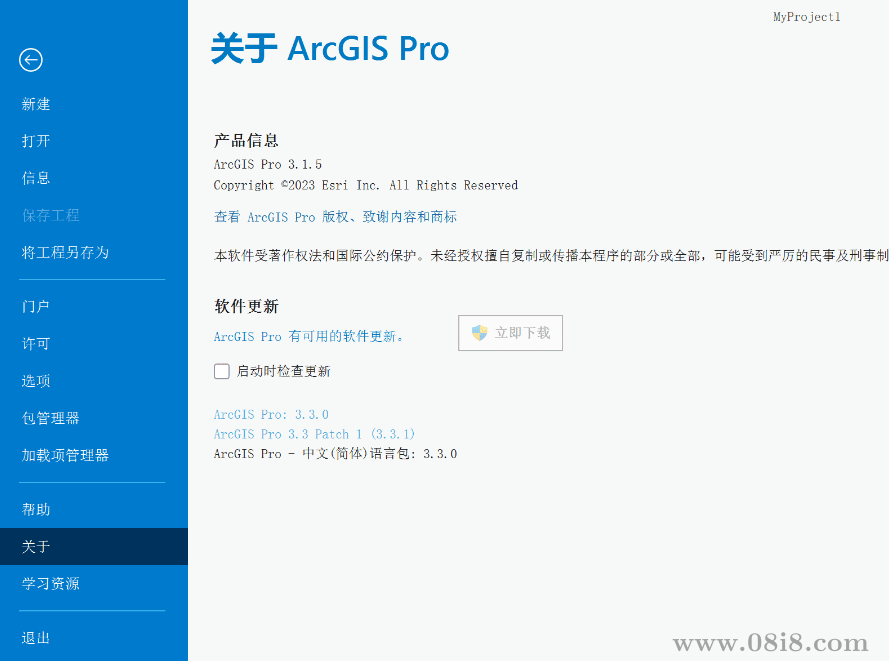
Task: Click the 关于 ArcGIS Pro page title
Action: (x=330, y=48)
